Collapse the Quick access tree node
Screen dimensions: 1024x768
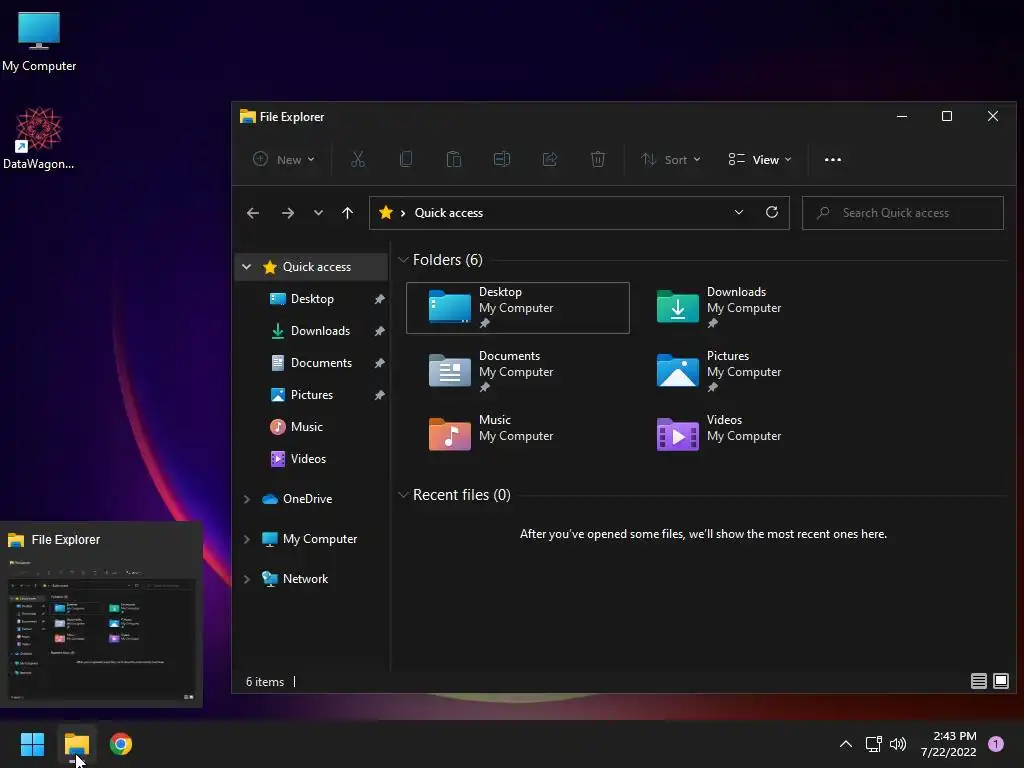tap(246, 266)
